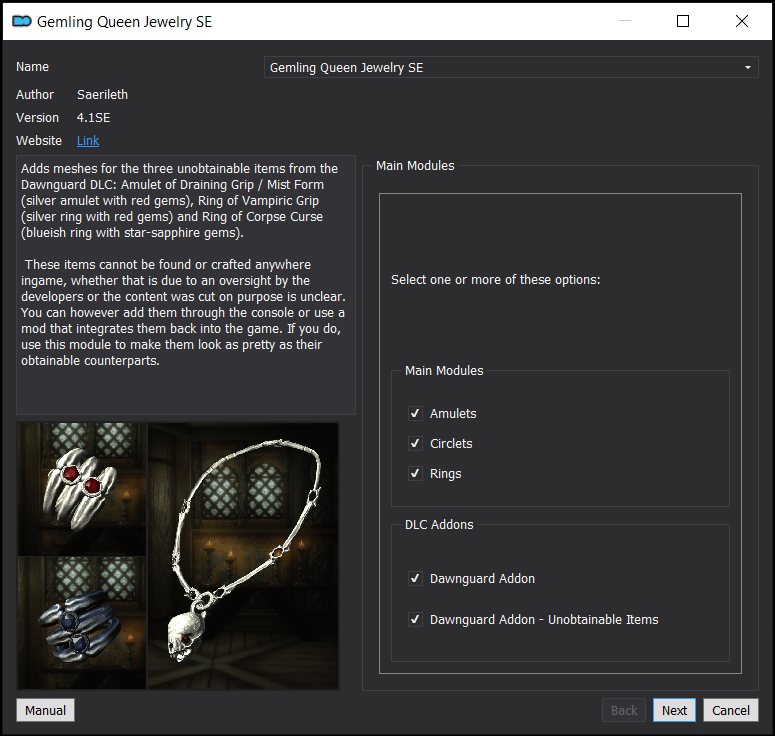Viewport: 775px width, 736px height.
Task: Close the Gemling Queen Jewelry SE window
Action: 741,21
